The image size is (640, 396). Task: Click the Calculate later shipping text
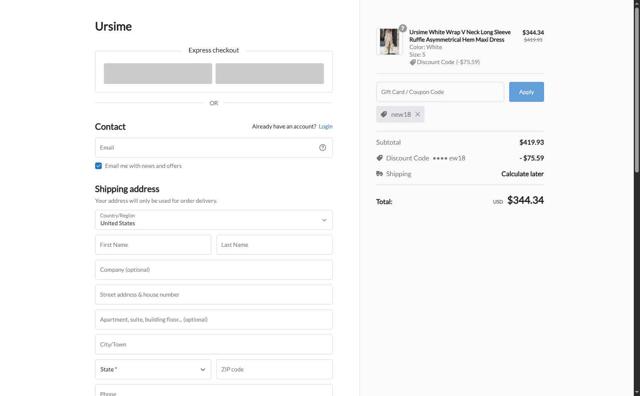tap(522, 174)
